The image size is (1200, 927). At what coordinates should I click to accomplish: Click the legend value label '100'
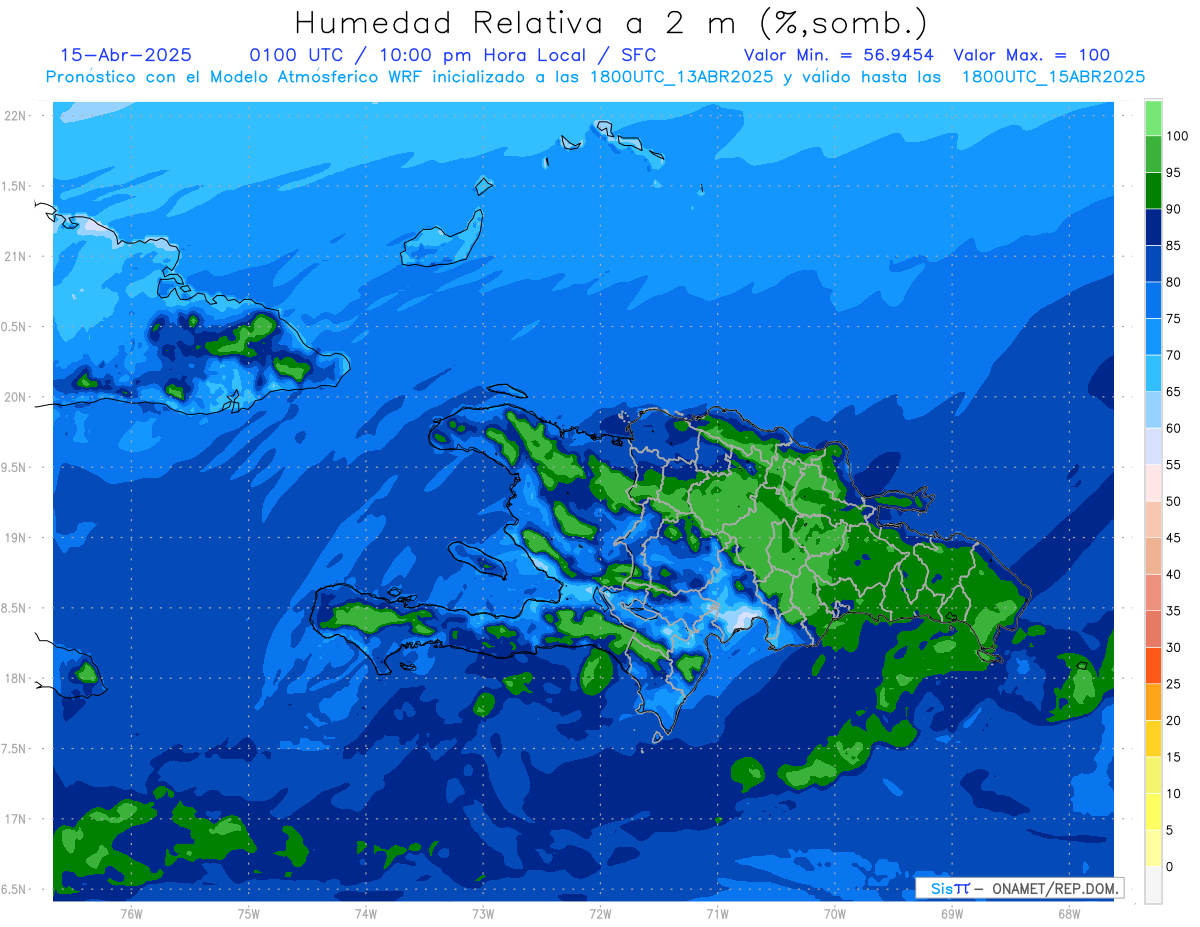click(1176, 136)
